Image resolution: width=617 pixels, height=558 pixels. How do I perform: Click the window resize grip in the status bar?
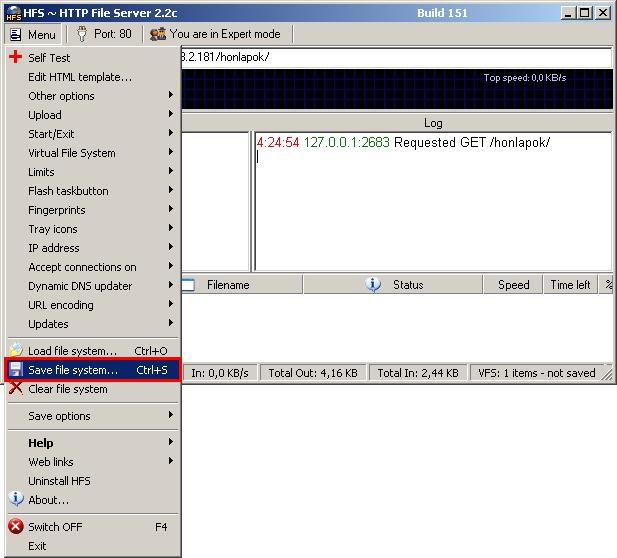(x=608, y=373)
